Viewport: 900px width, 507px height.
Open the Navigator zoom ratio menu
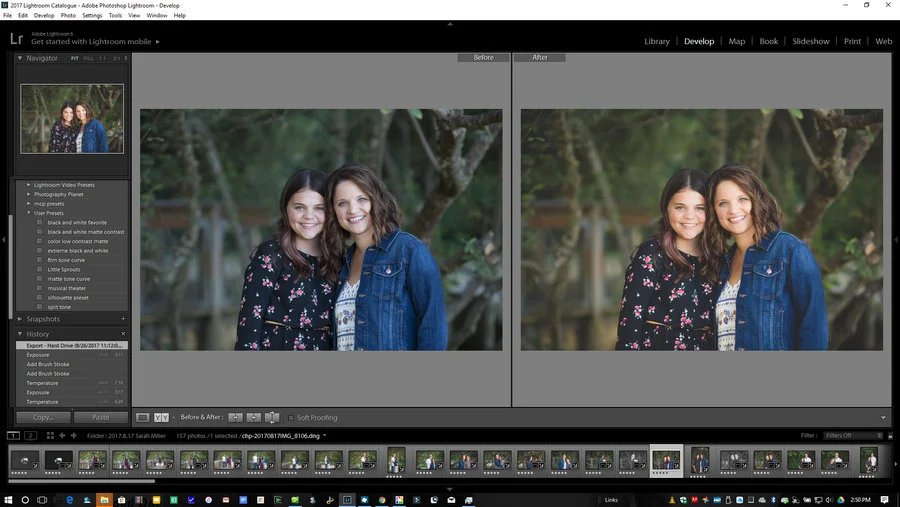click(126, 58)
